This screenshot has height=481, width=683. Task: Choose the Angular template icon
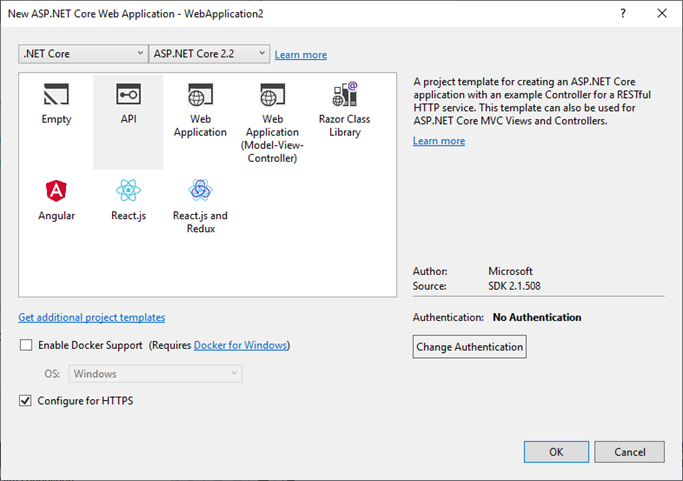56,191
